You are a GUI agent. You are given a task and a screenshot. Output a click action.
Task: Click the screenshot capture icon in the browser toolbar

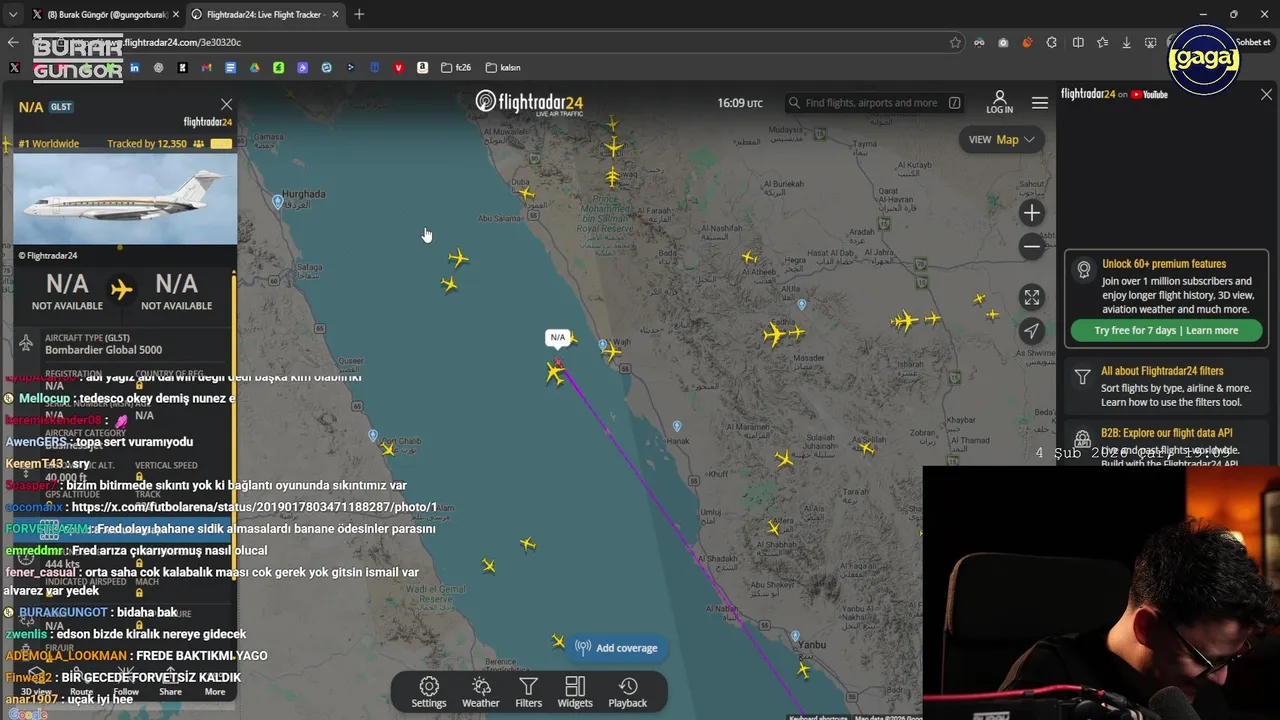[x=1151, y=42]
